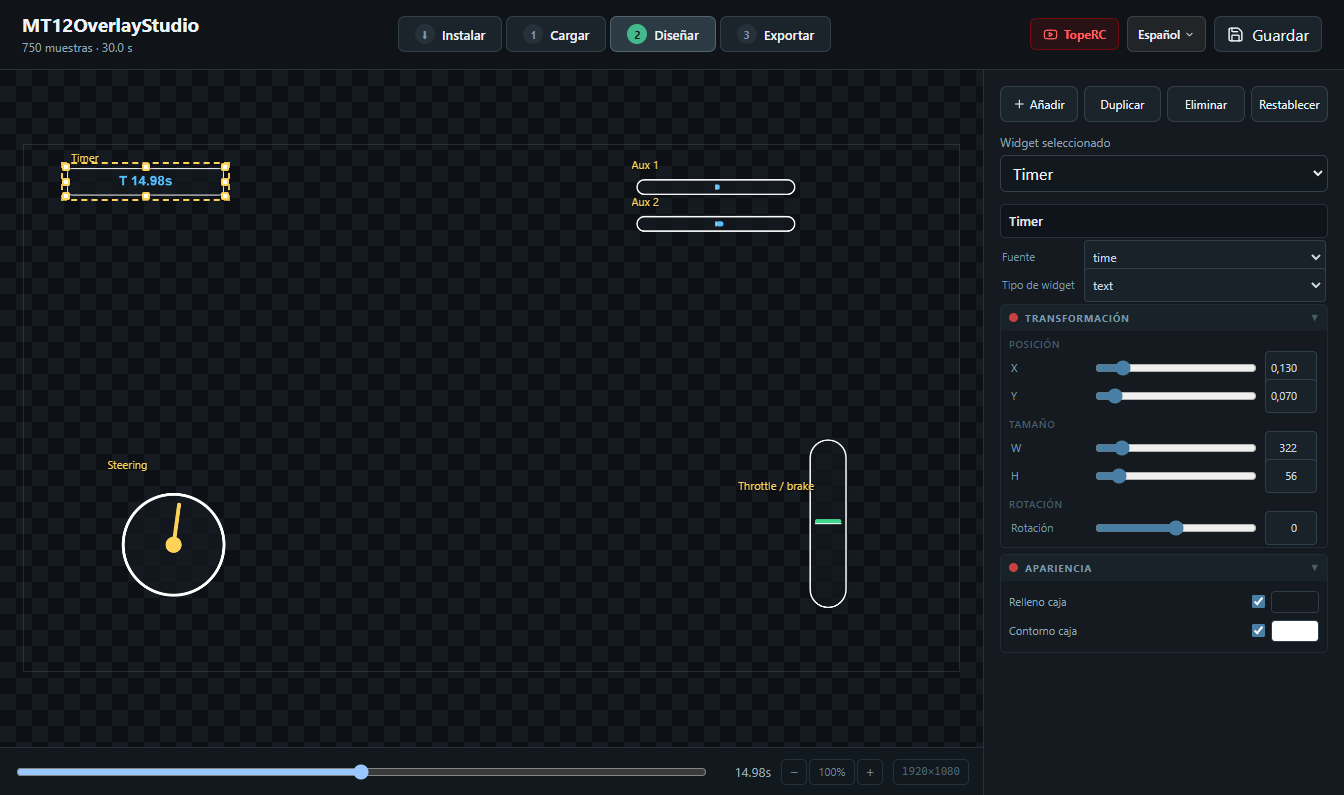Click the W value field 322

(1291, 448)
